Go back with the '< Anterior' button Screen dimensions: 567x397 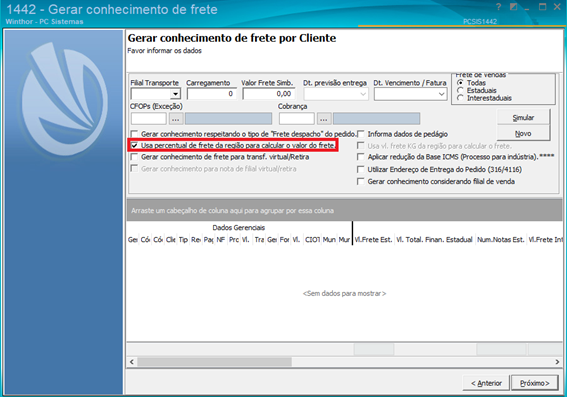[x=486, y=383]
